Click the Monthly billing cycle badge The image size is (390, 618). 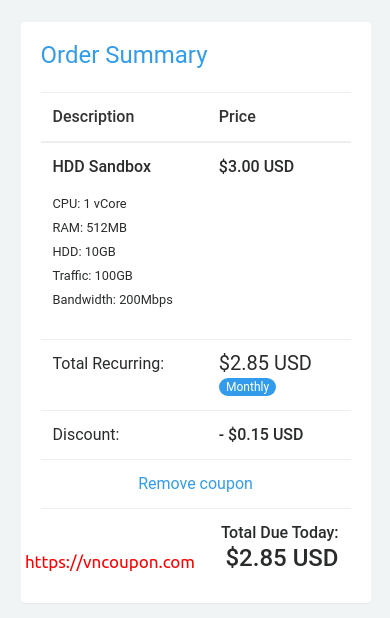[247, 387]
